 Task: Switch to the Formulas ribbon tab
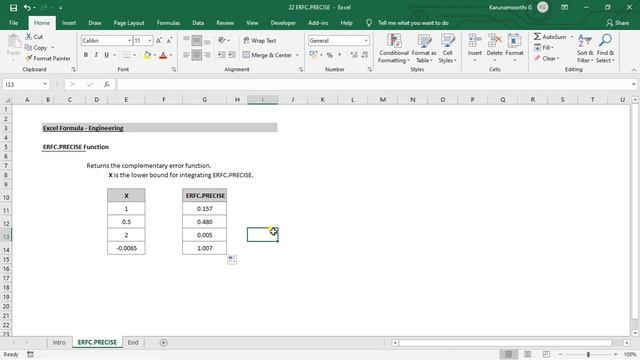coord(168,23)
